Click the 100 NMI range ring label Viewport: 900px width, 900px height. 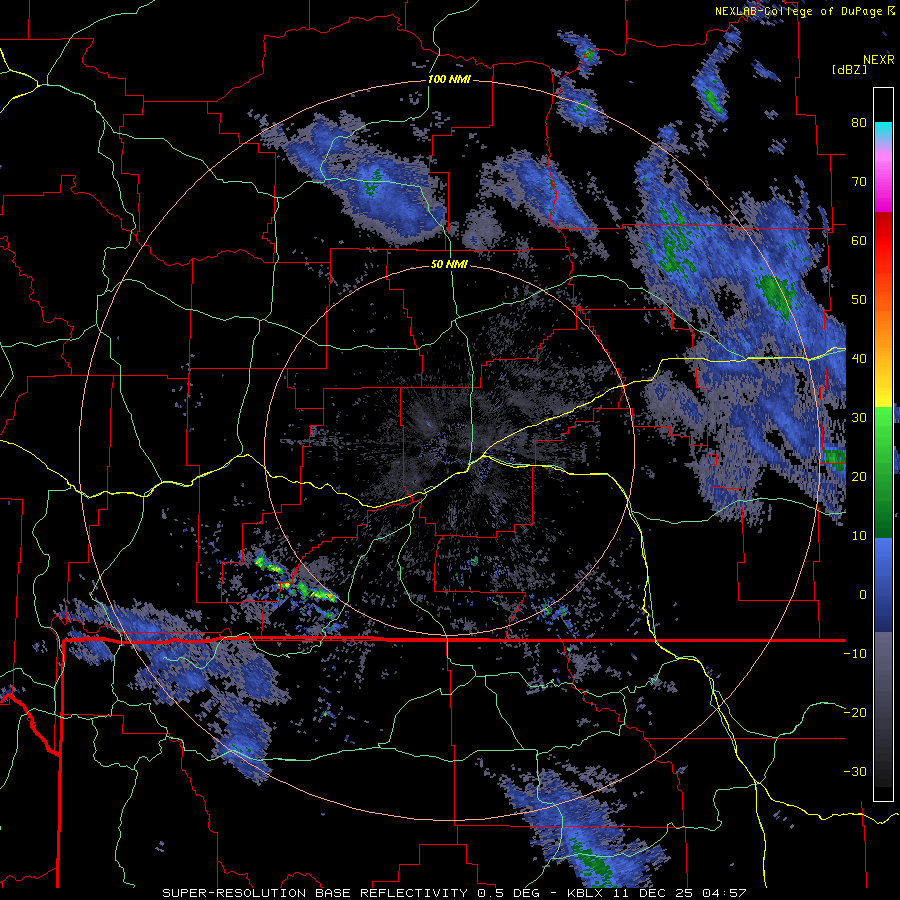click(x=449, y=79)
